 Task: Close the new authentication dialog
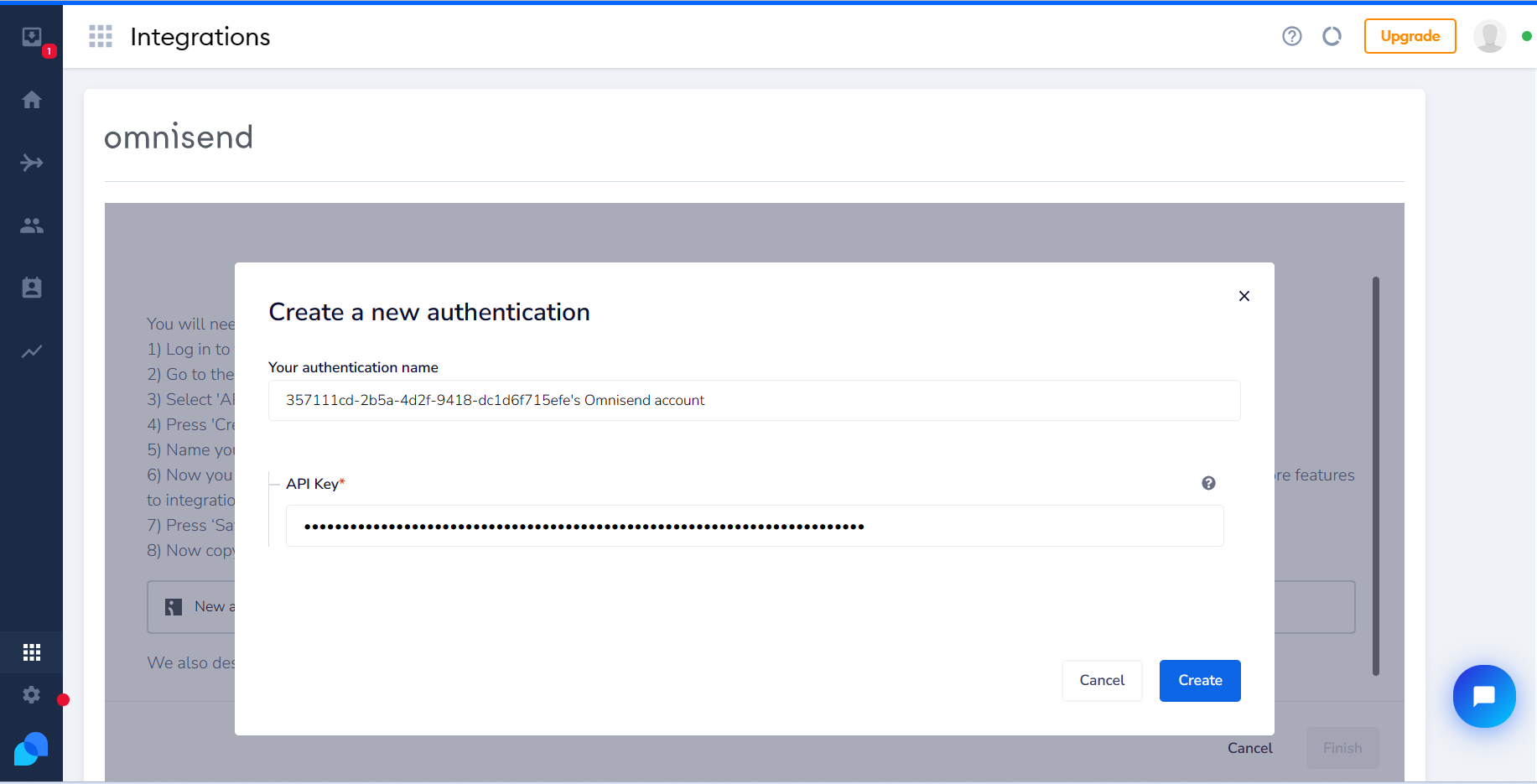click(x=1244, y=296)
